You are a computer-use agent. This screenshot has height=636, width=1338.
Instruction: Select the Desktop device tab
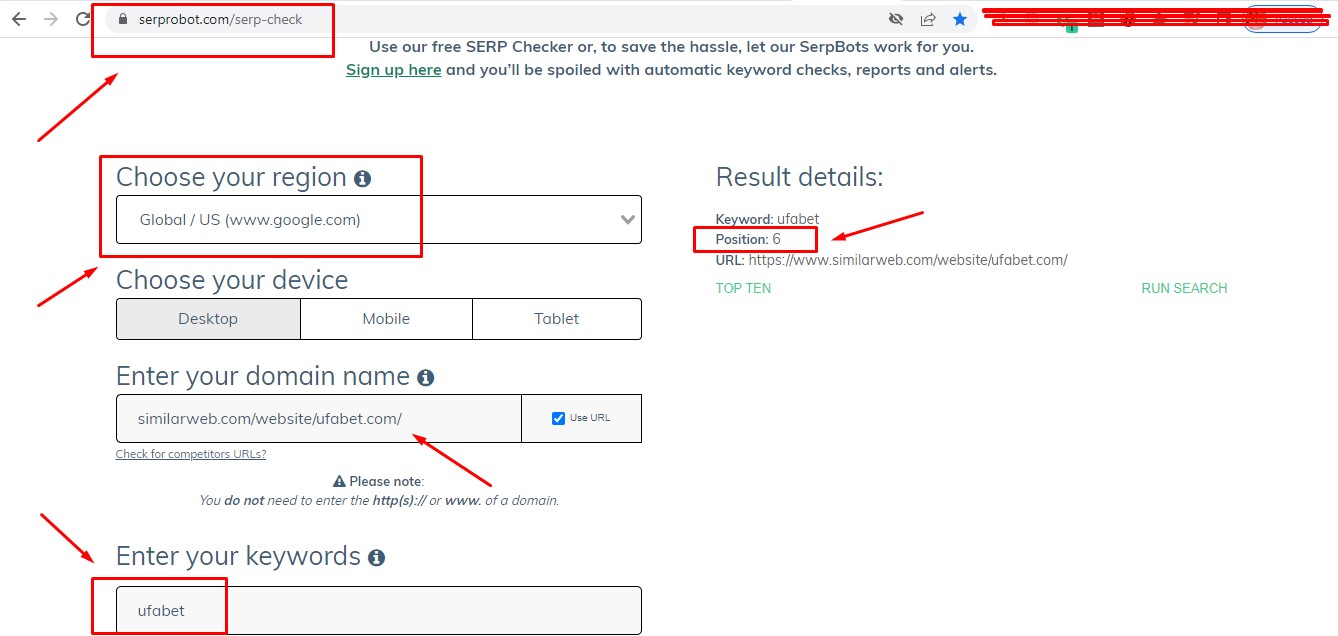point(208,319)
